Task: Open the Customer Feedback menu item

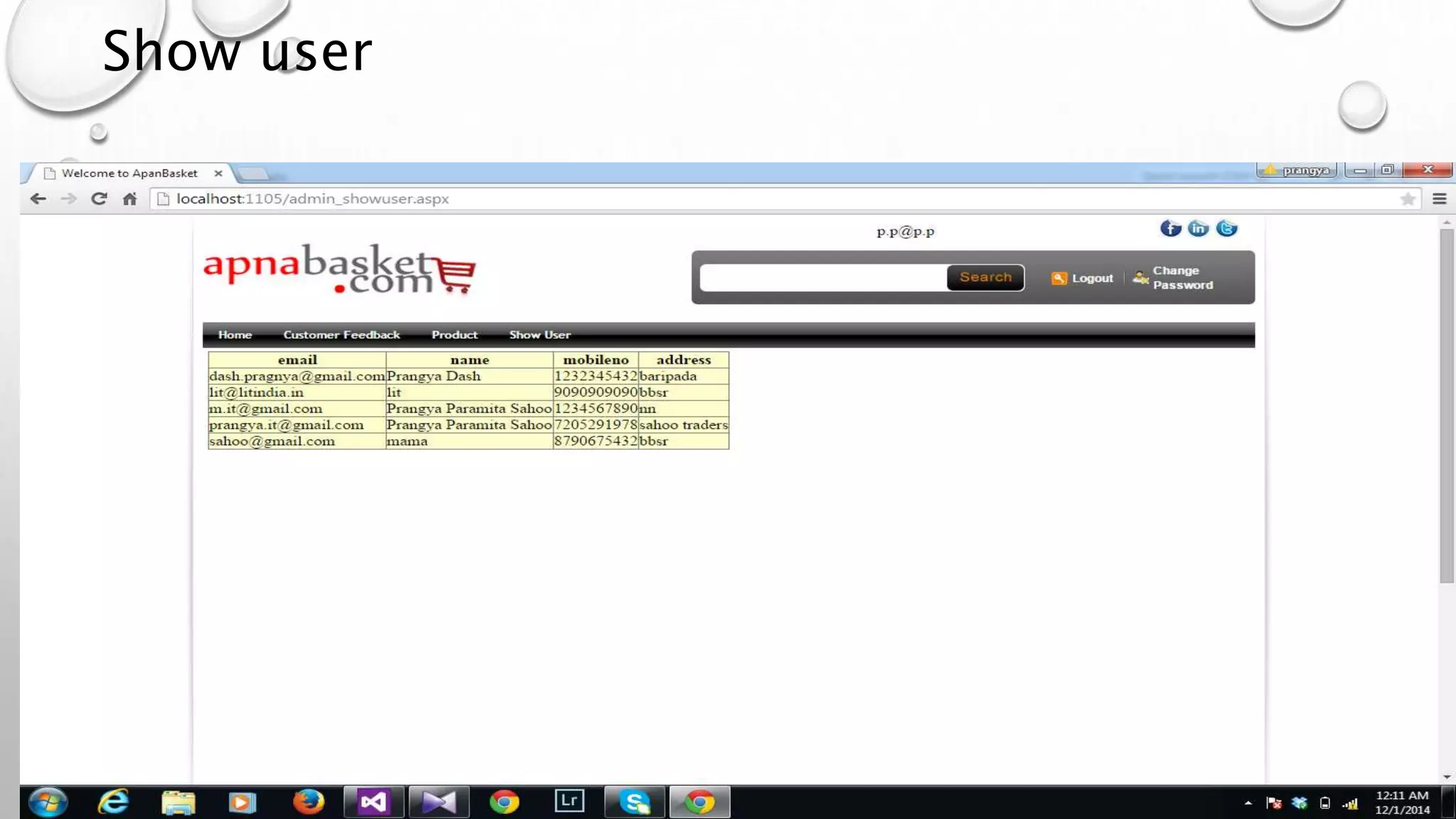Action: click(341, 335)
